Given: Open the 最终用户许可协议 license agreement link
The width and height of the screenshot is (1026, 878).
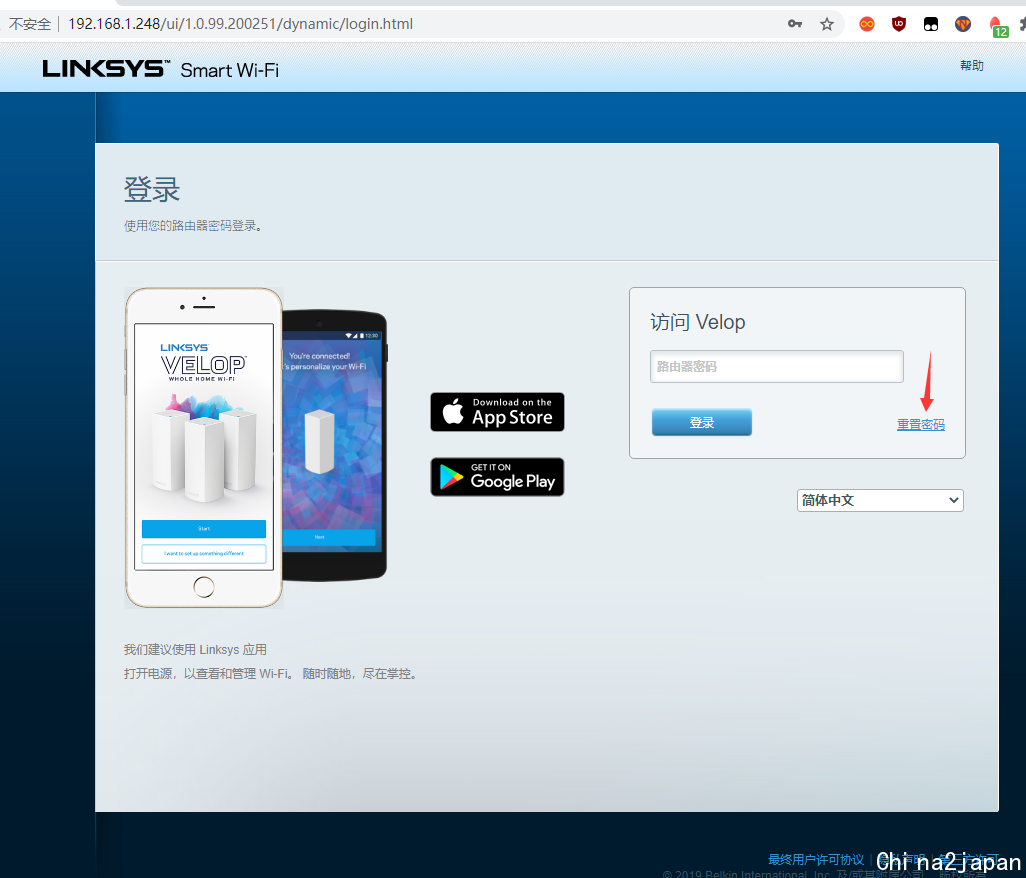Looking at the screenshot, I should coord(816,859).
